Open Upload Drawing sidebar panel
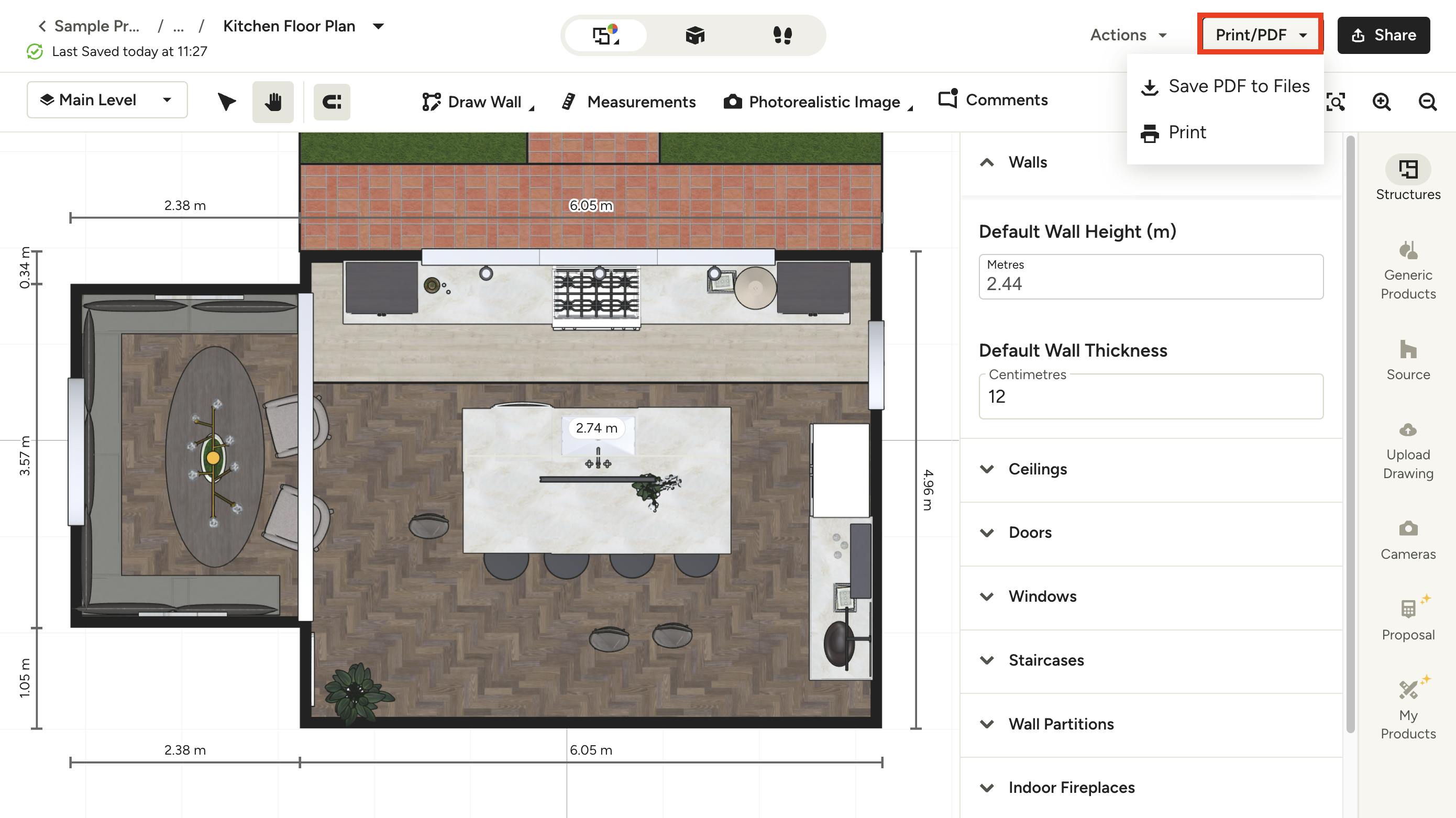 [x=1408, y=450]
